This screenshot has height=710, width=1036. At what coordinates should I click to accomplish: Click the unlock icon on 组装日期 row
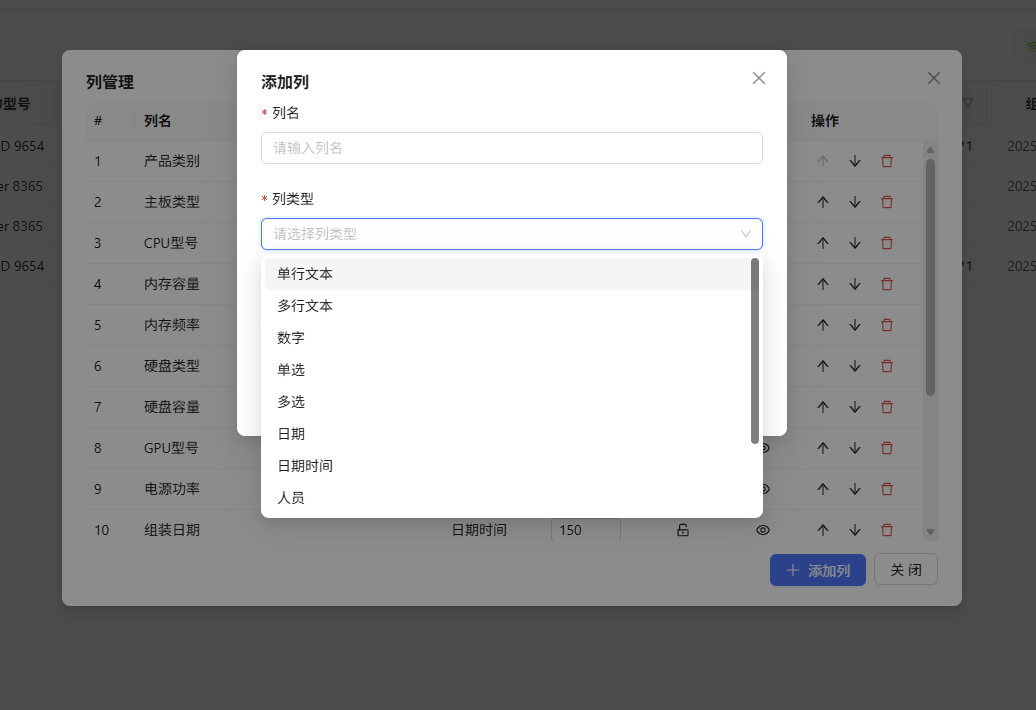coord(683,530)
